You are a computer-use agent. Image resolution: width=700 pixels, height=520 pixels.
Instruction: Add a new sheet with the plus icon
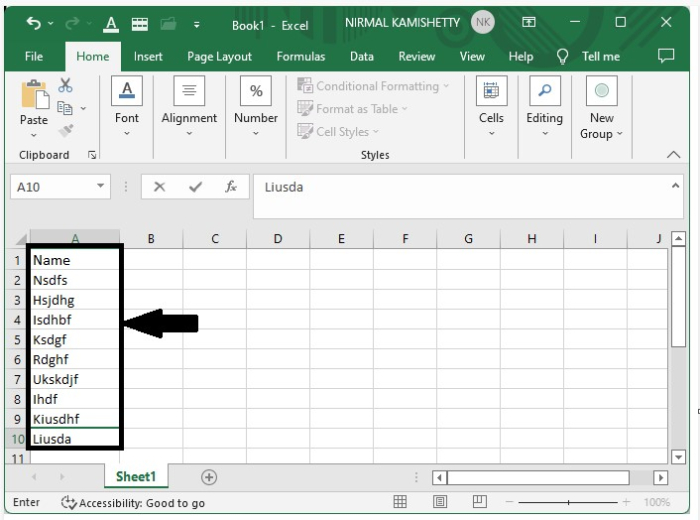coord(209,478)
